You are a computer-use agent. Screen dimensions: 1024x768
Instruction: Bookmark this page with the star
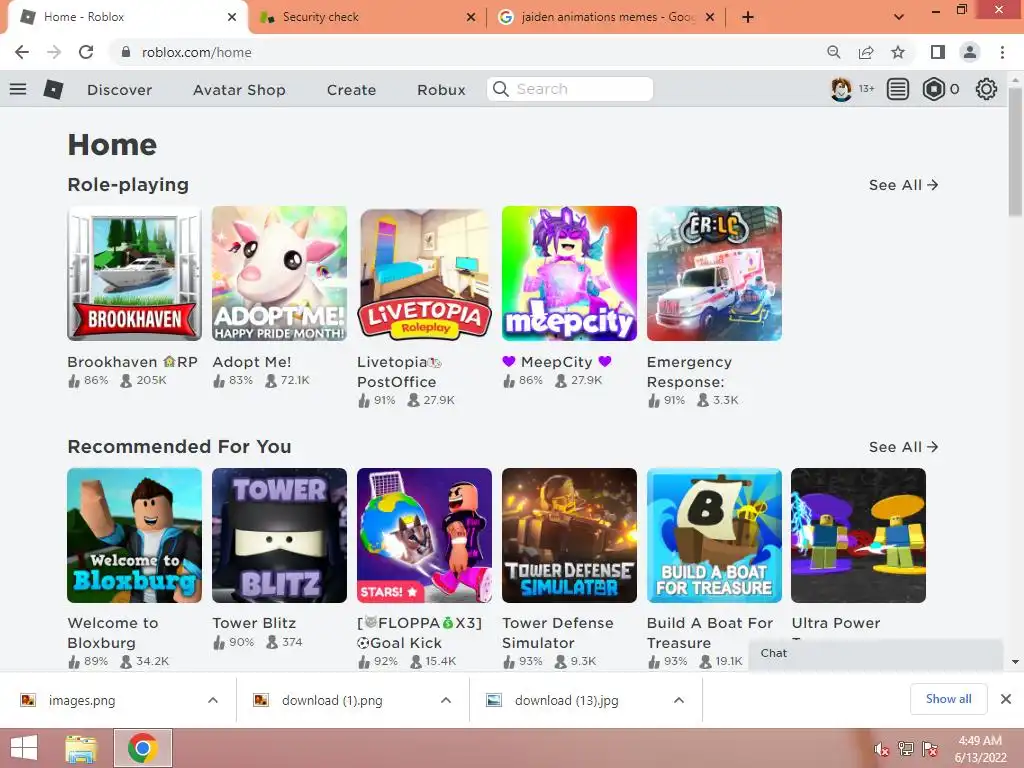[898, 52]
